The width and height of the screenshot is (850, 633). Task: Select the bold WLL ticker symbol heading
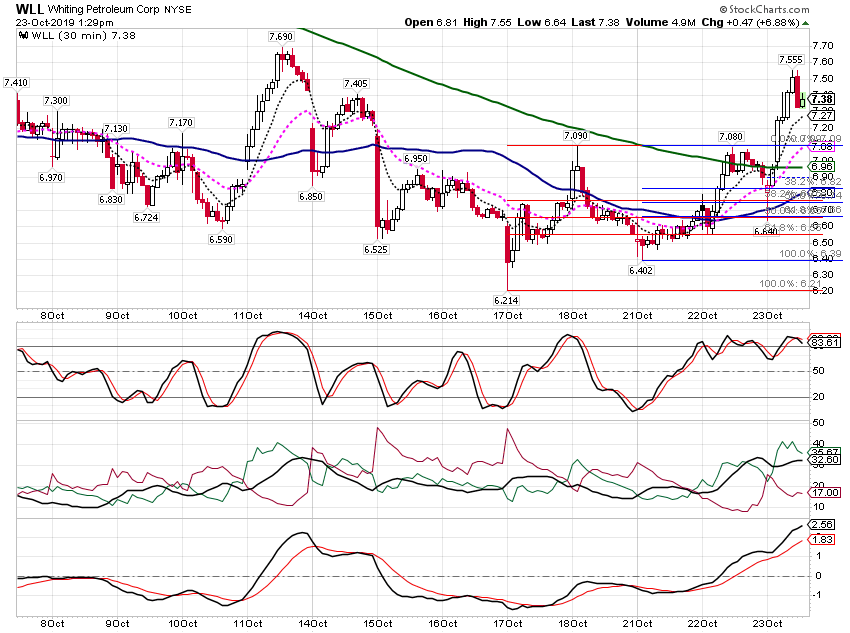29,9
